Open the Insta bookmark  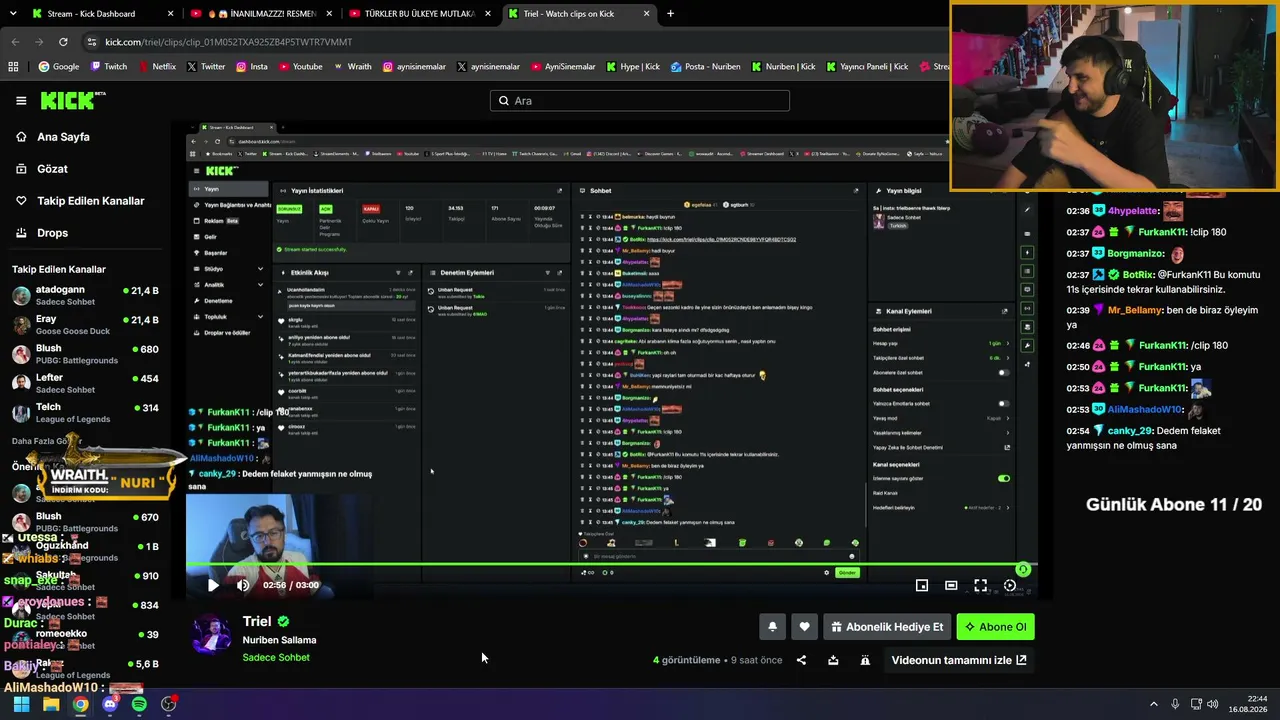click(x=252, y=67)
